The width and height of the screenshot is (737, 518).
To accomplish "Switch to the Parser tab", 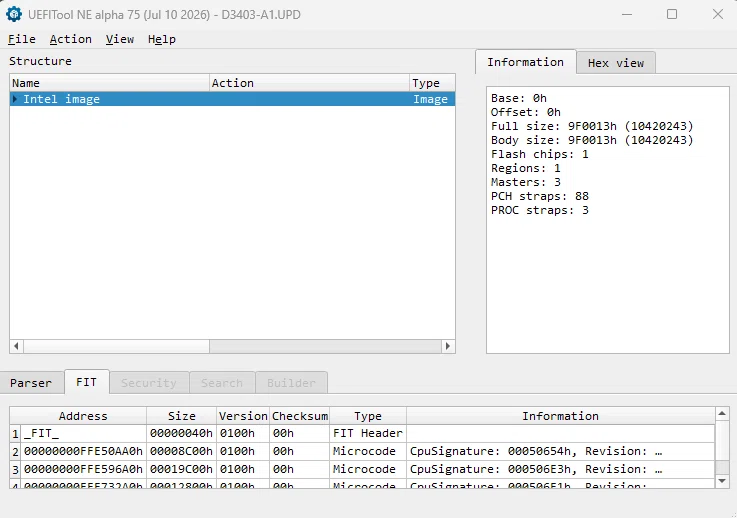I will pos(31,383).
